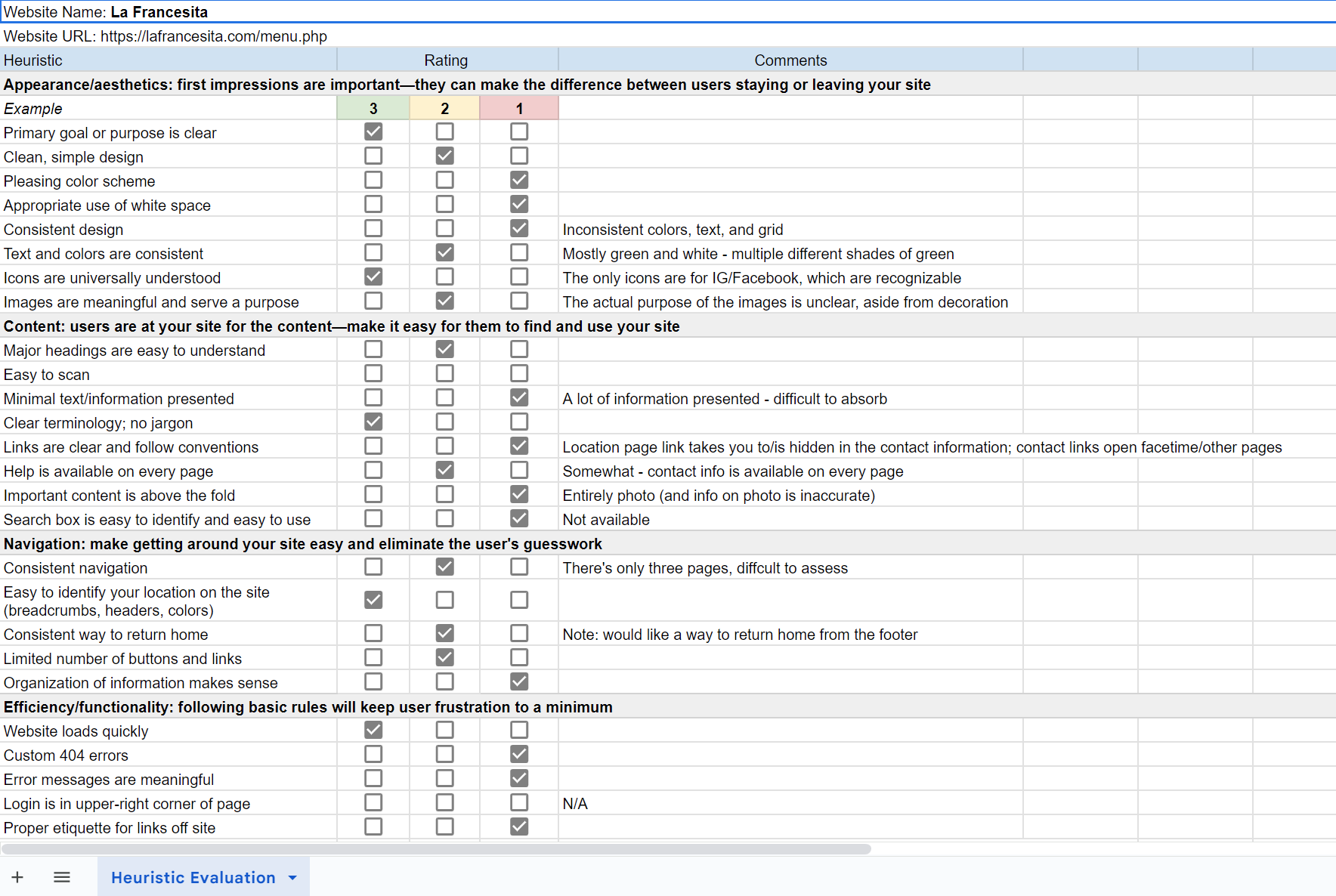Select the 'Somewhat - contact info' comment cell
1336x896 pixels.
(x=790, y=471)
